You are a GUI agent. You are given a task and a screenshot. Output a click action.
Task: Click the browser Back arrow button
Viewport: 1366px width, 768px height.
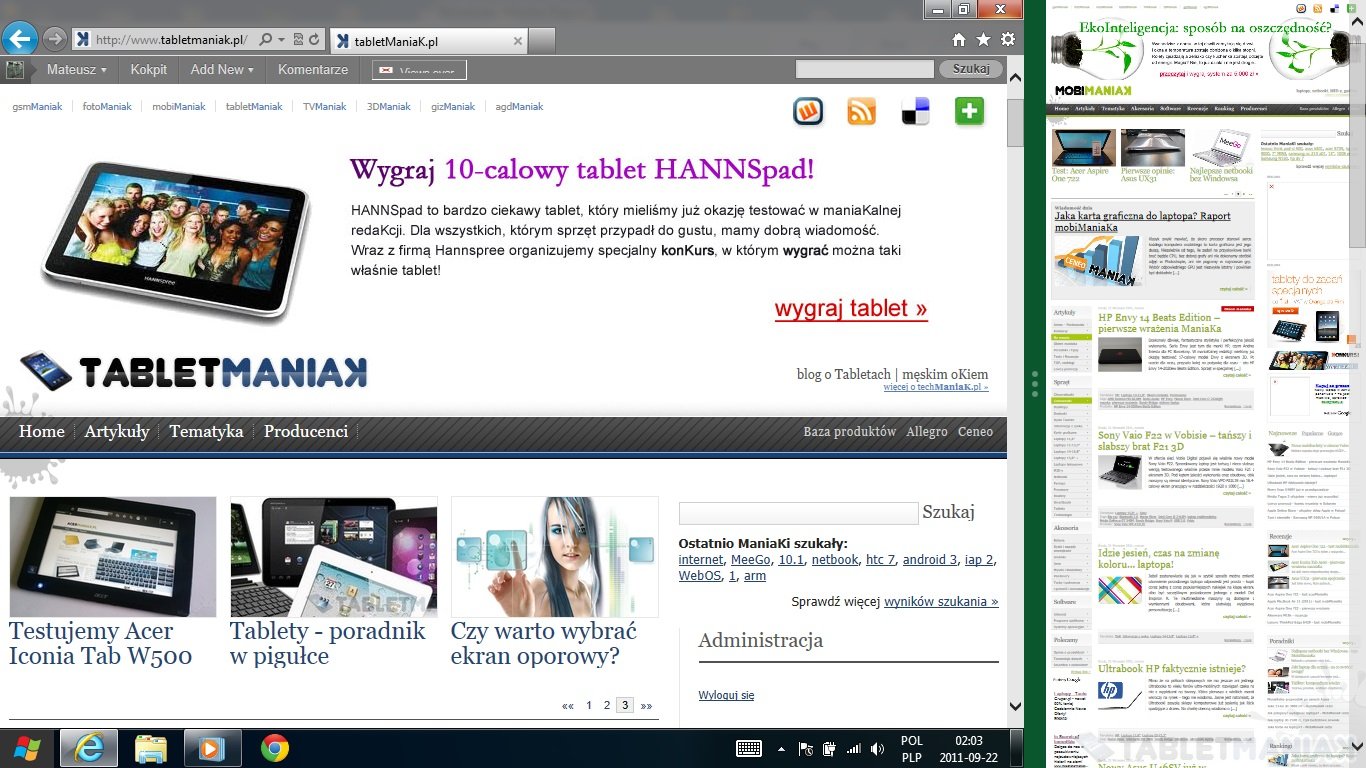coord(20,39)
